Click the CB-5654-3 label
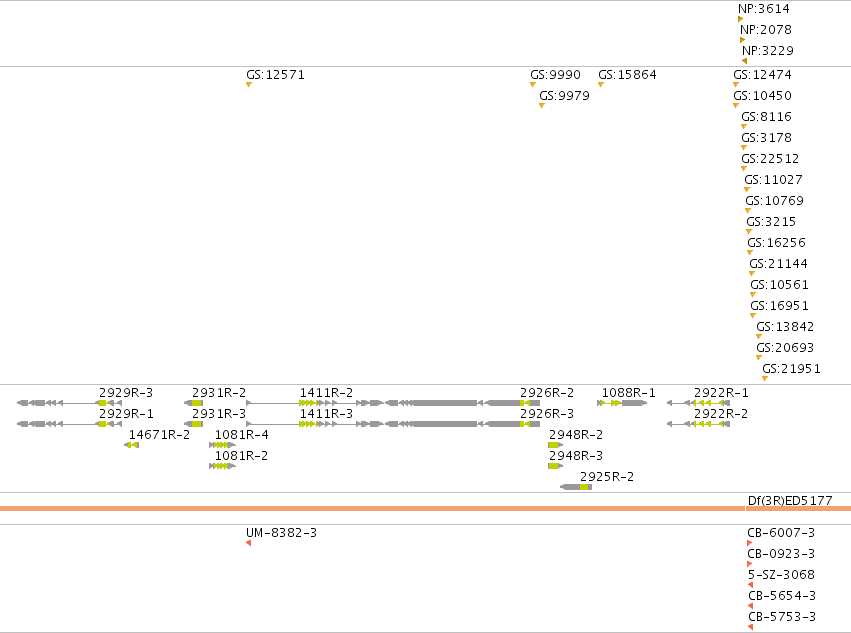 [x=782, y=596]
